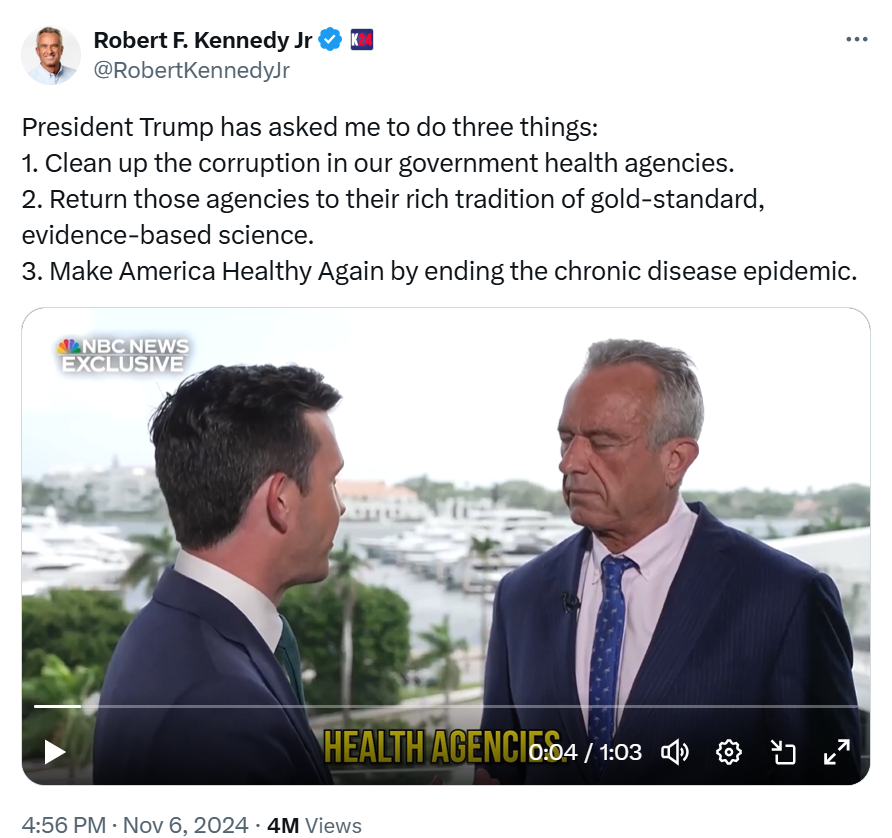This screenshot has width=892, height=838.
Task: Toggle fullscreen video mode
Action: (x=837, y=752)
